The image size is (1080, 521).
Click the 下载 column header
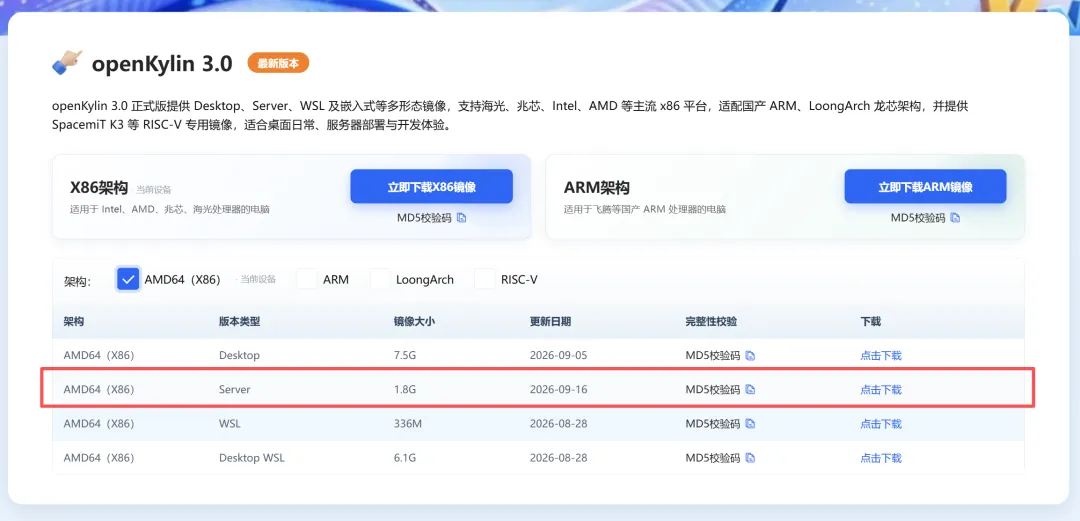tap(871, 322)
